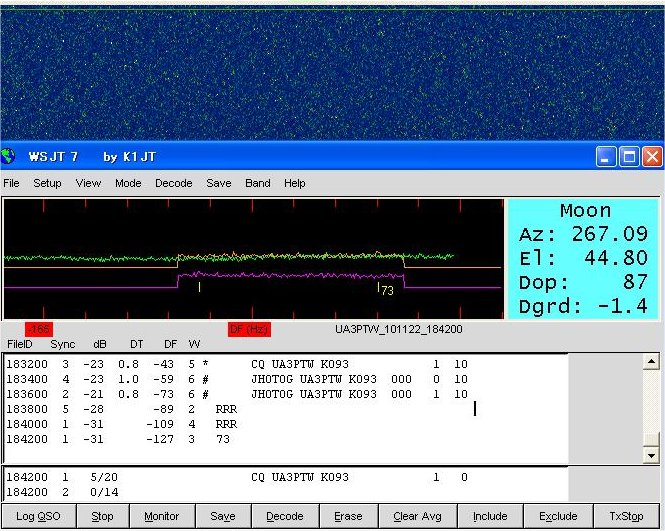Click the Include button
Image resolution: width=665 pixels, height=531 pixels.
tap(491, 516)
